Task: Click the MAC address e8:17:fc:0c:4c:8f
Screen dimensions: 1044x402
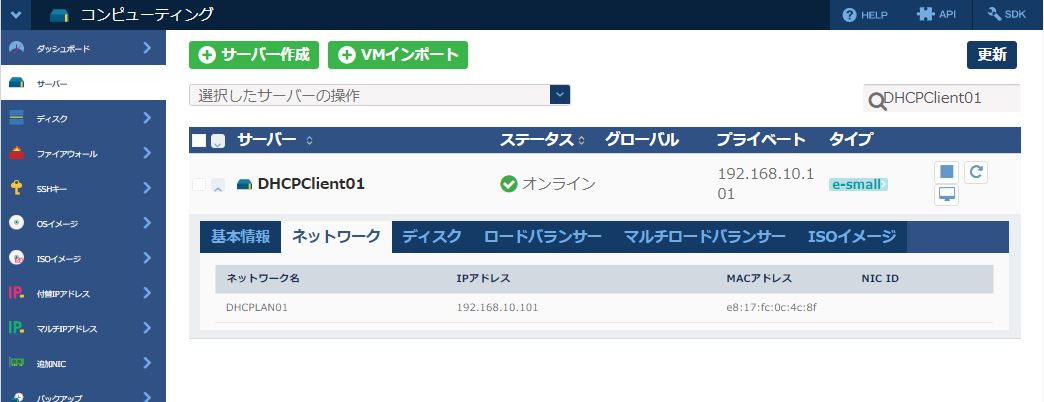Action: 771,308
